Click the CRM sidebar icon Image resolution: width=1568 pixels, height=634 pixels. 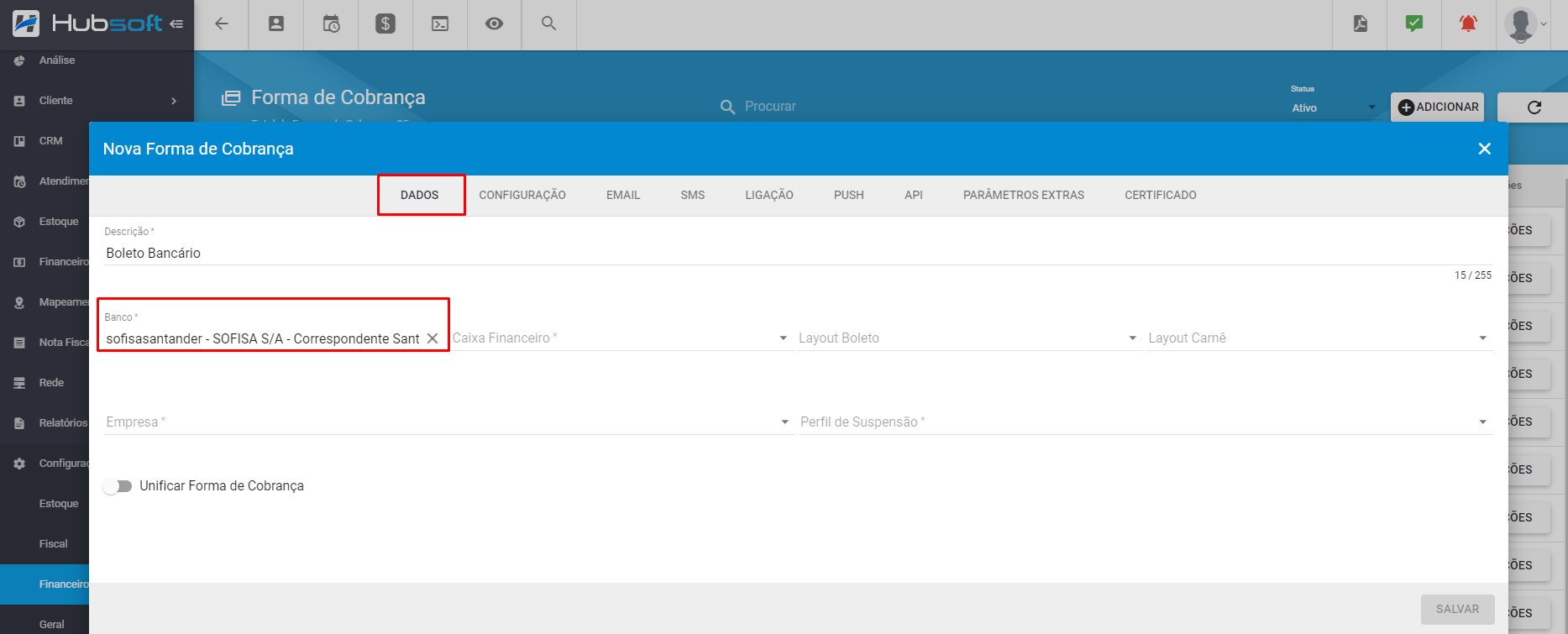point(19,141)
